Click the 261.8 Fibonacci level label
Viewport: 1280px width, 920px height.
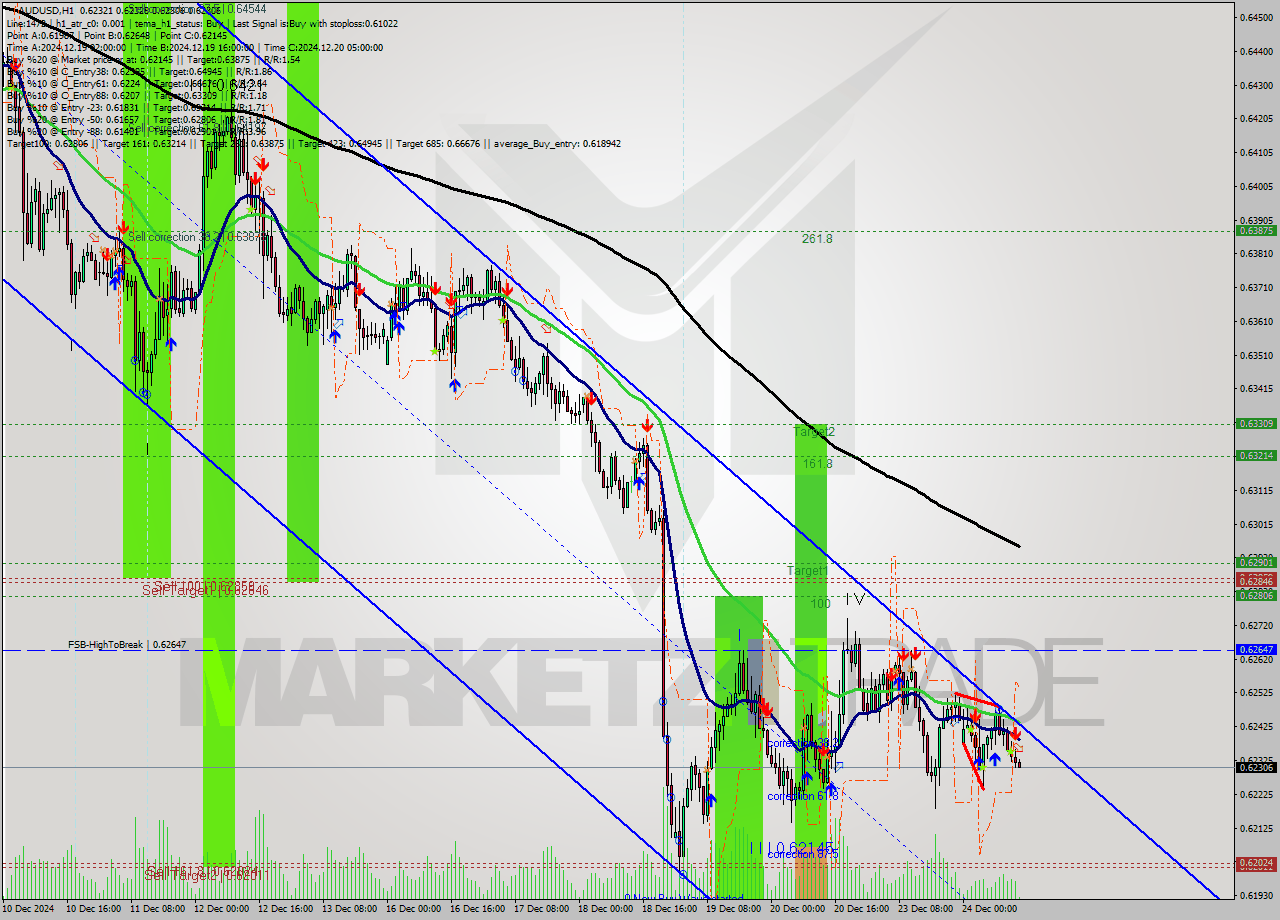[817, 239]
